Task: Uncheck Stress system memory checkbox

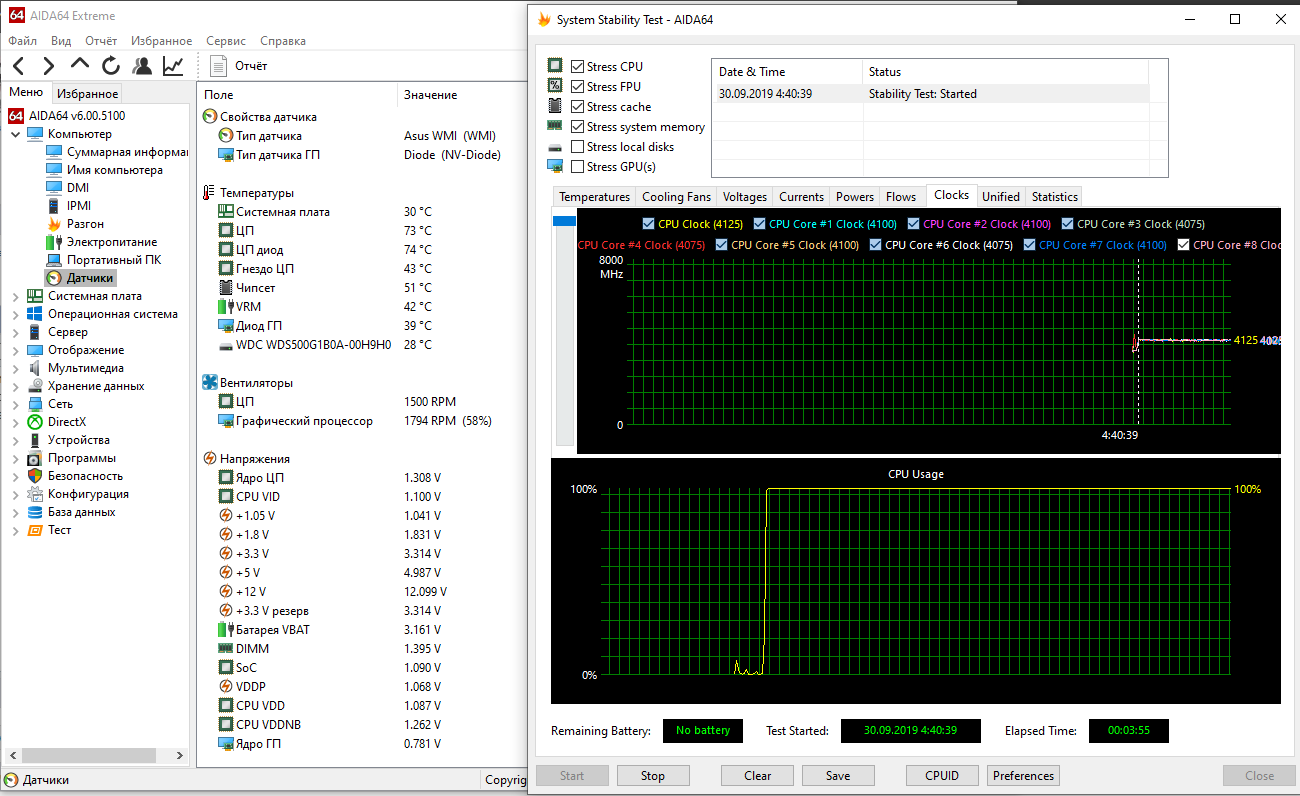Action: 577,127
